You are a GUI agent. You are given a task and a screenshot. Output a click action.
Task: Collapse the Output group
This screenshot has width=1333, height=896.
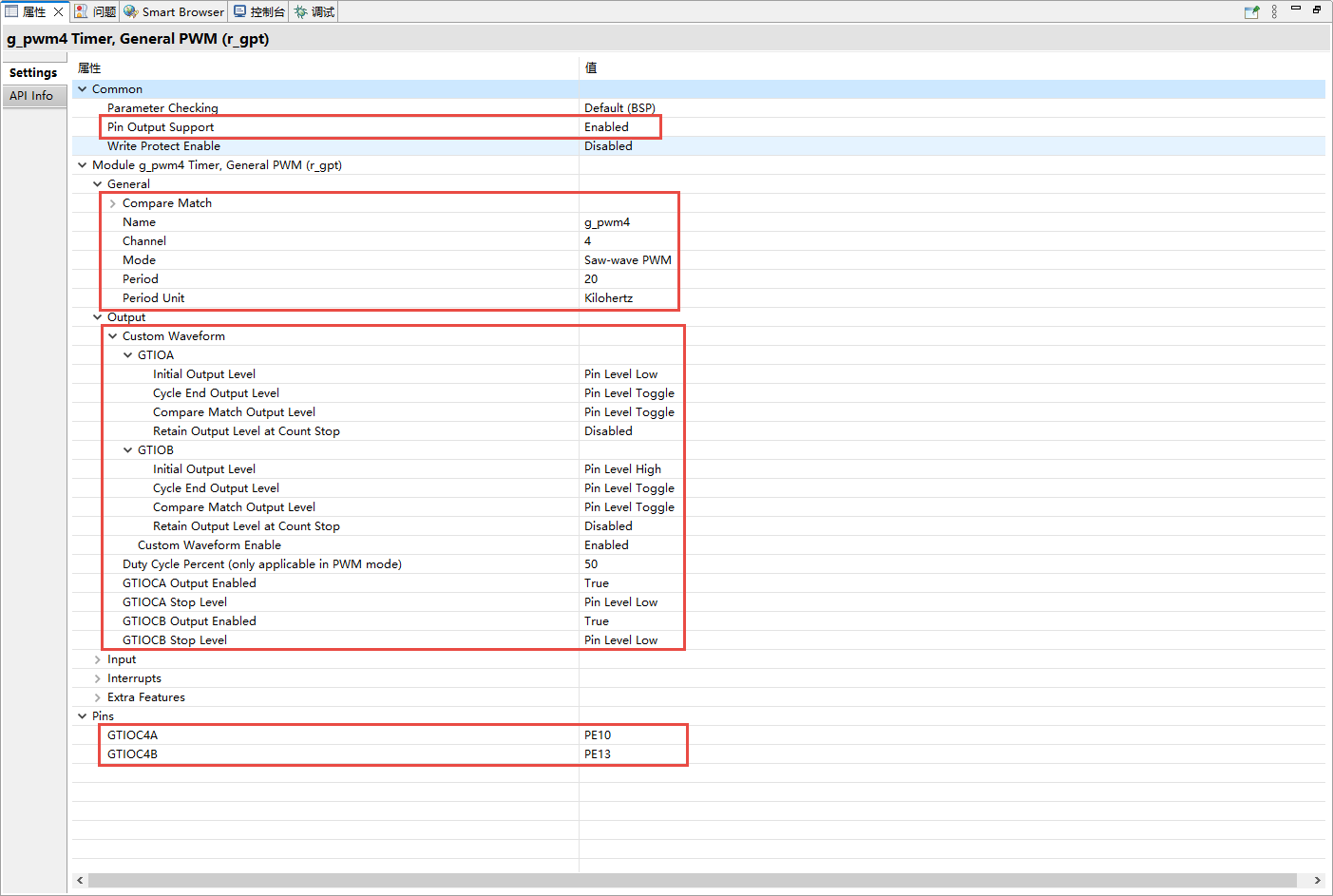point(98,317)
